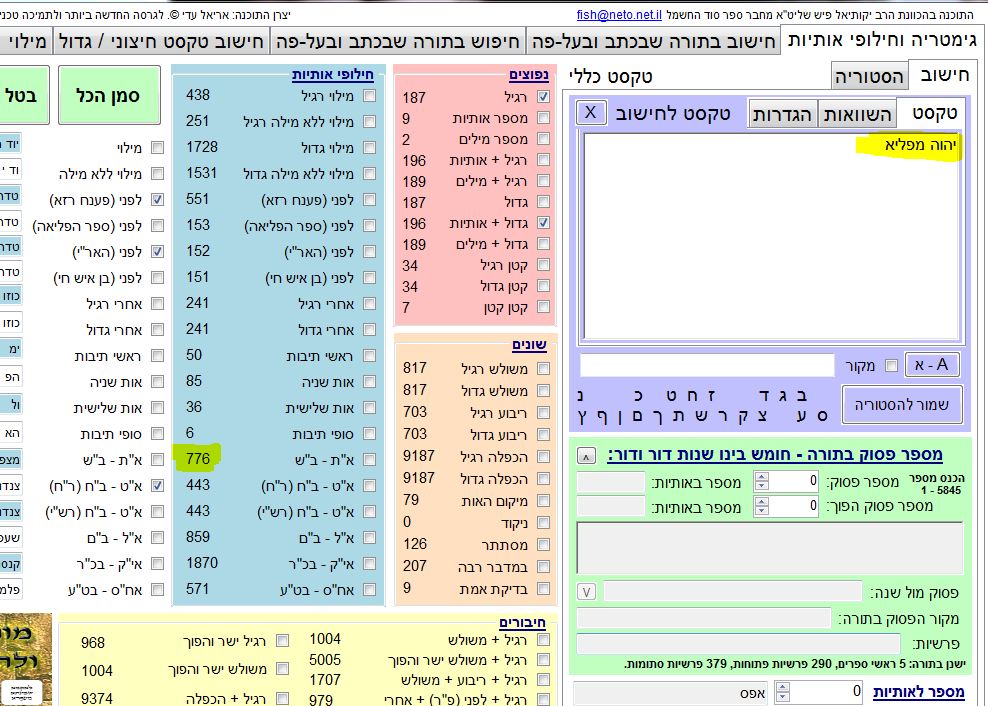Screen dimensions: 988x706
Task: Enable the מקור checkbox
Action: tap(891, 366)
